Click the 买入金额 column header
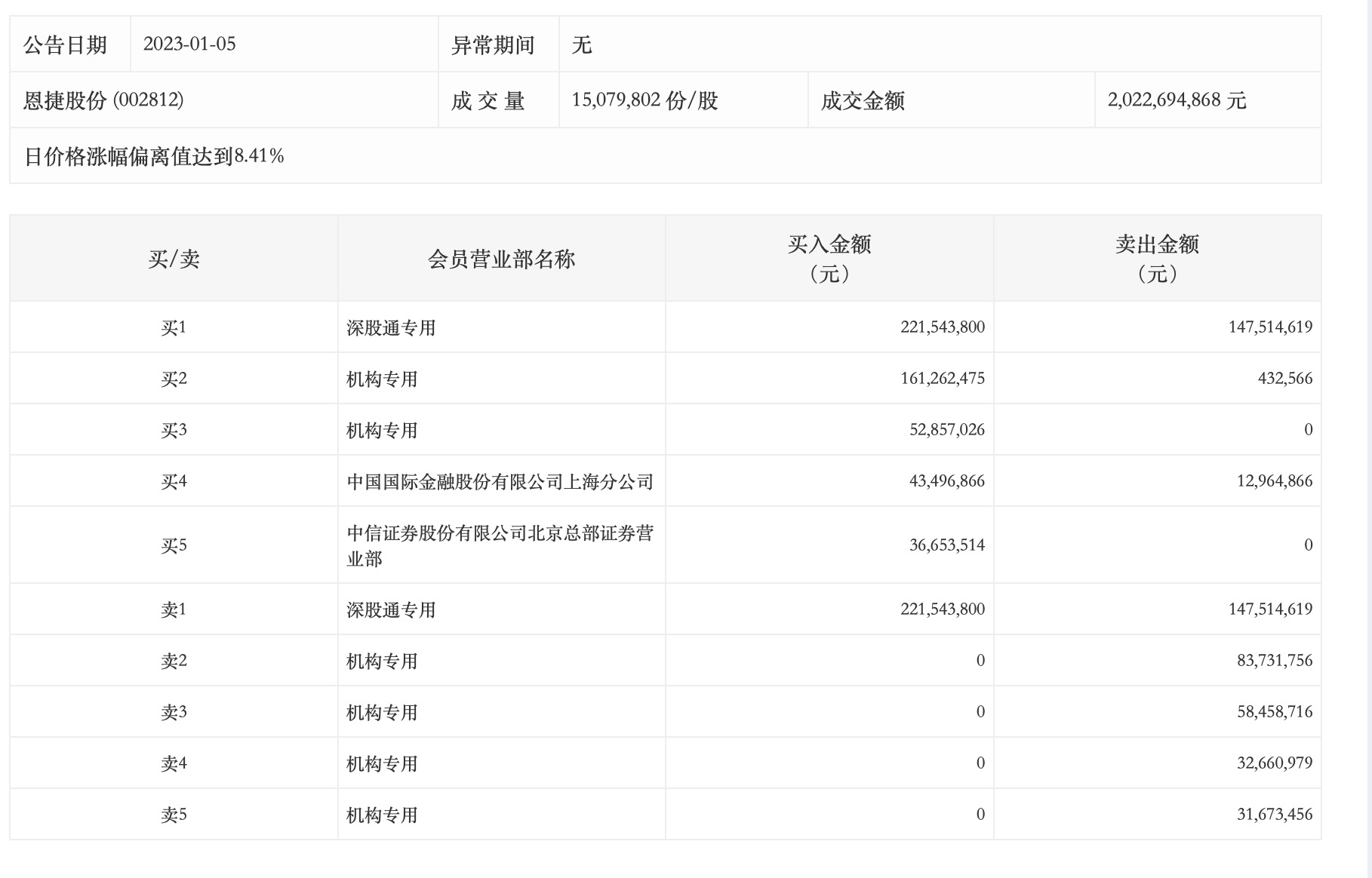This screenshot has width=1372, height=878. [x=829, y=258]
